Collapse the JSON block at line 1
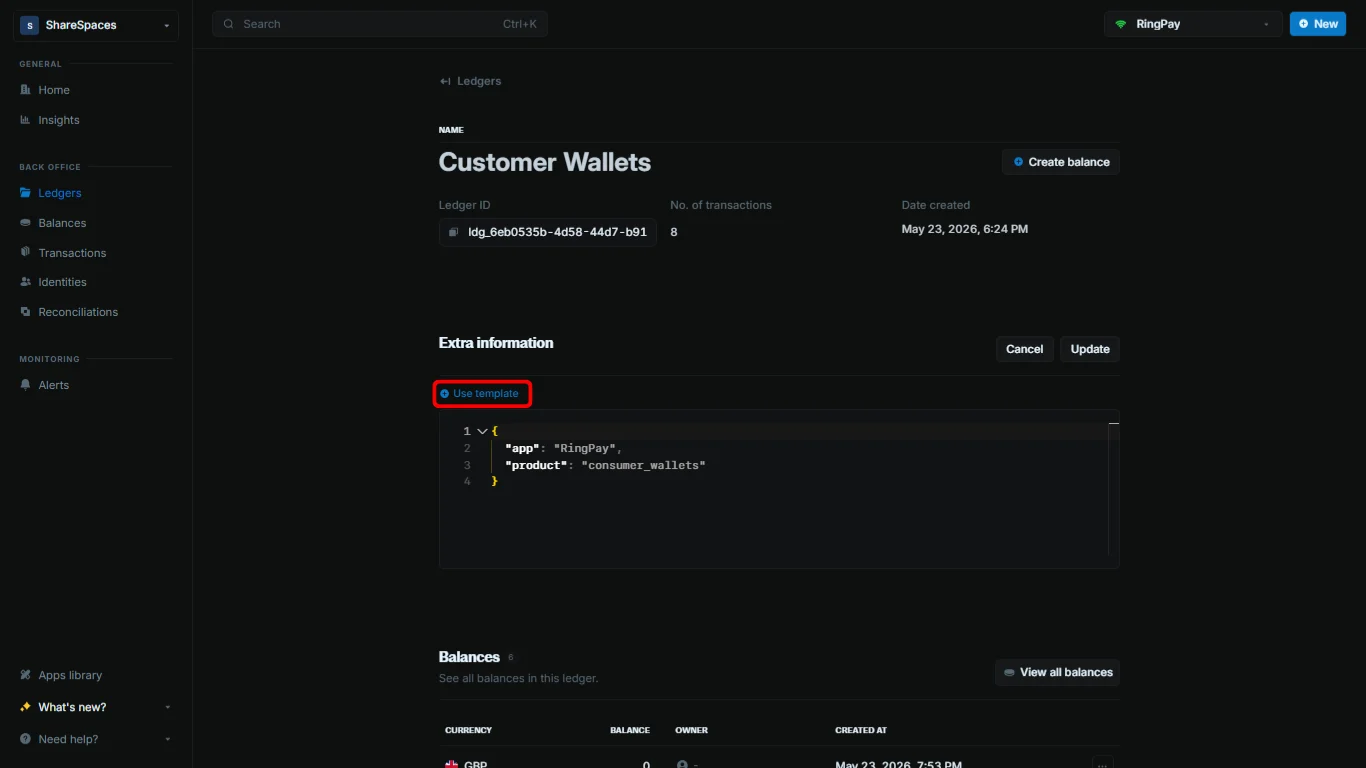The image size is (1366, 768). point(482,431)
